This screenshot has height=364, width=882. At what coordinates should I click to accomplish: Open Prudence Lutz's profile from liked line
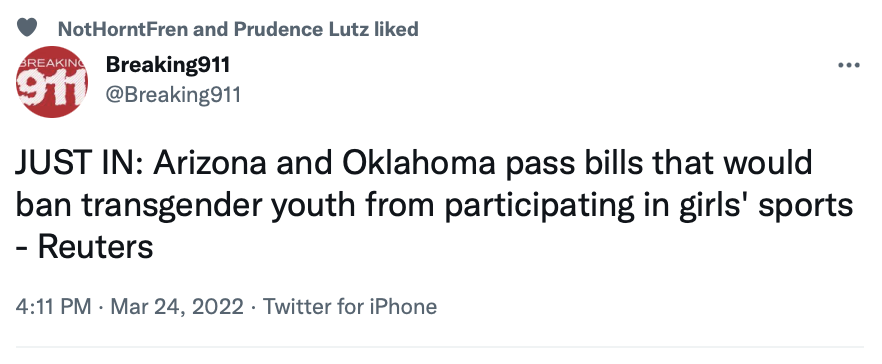(301, 29)
